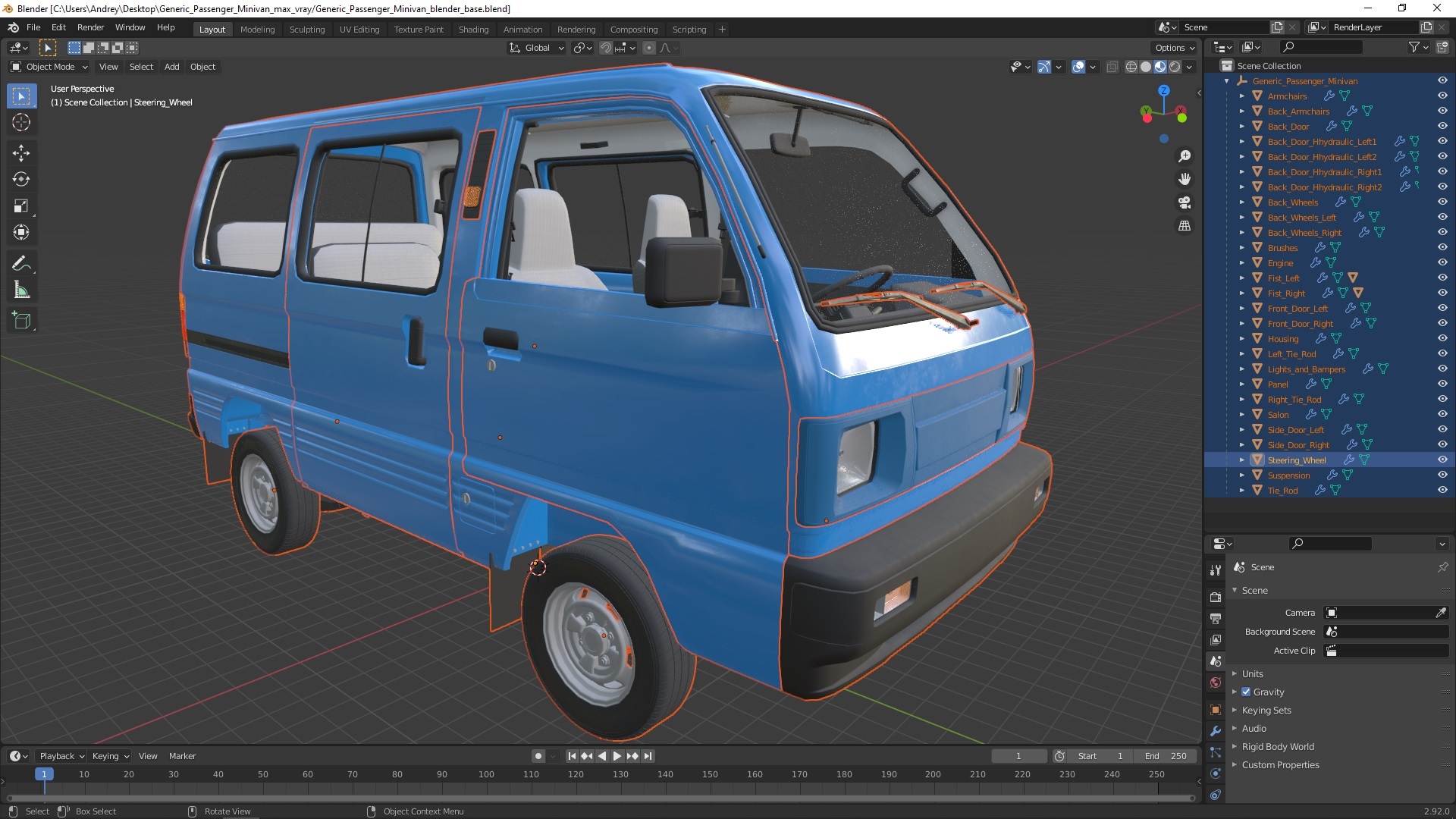Hide Salon object with eye icon
Image resolution: width=1456 pixels, height=819 pixels.
click(1442, 414)
